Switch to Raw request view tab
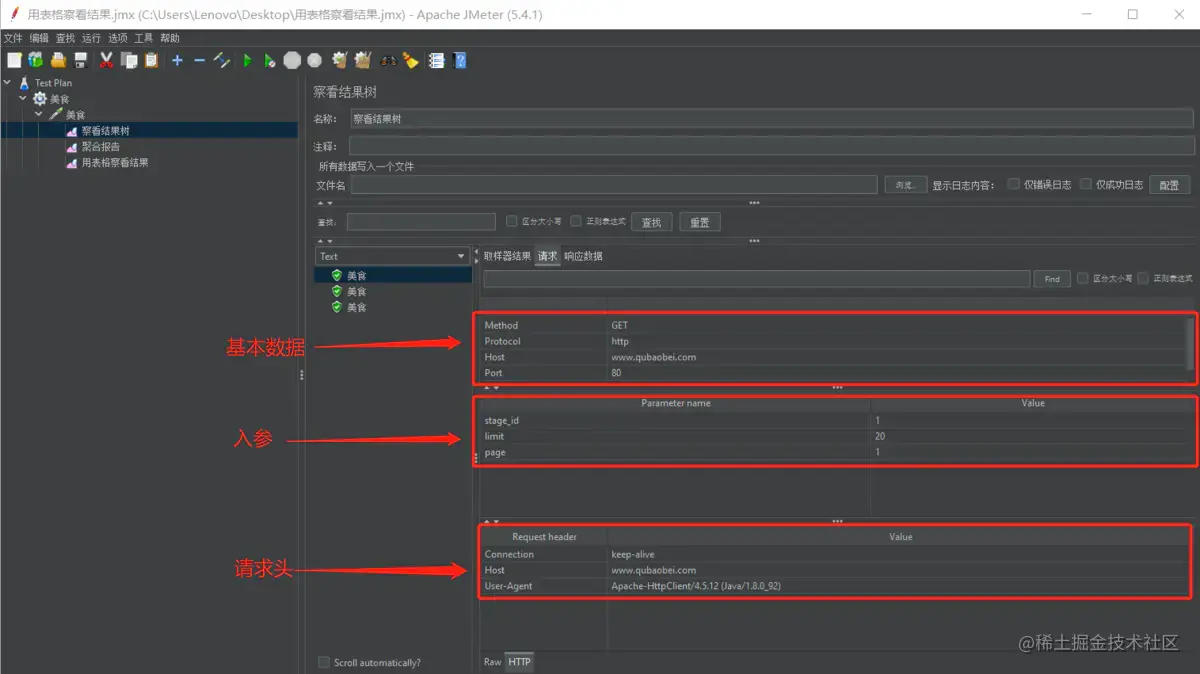Image resolution: width=1200 pixels, height=674 pixels. coord(492,662)
